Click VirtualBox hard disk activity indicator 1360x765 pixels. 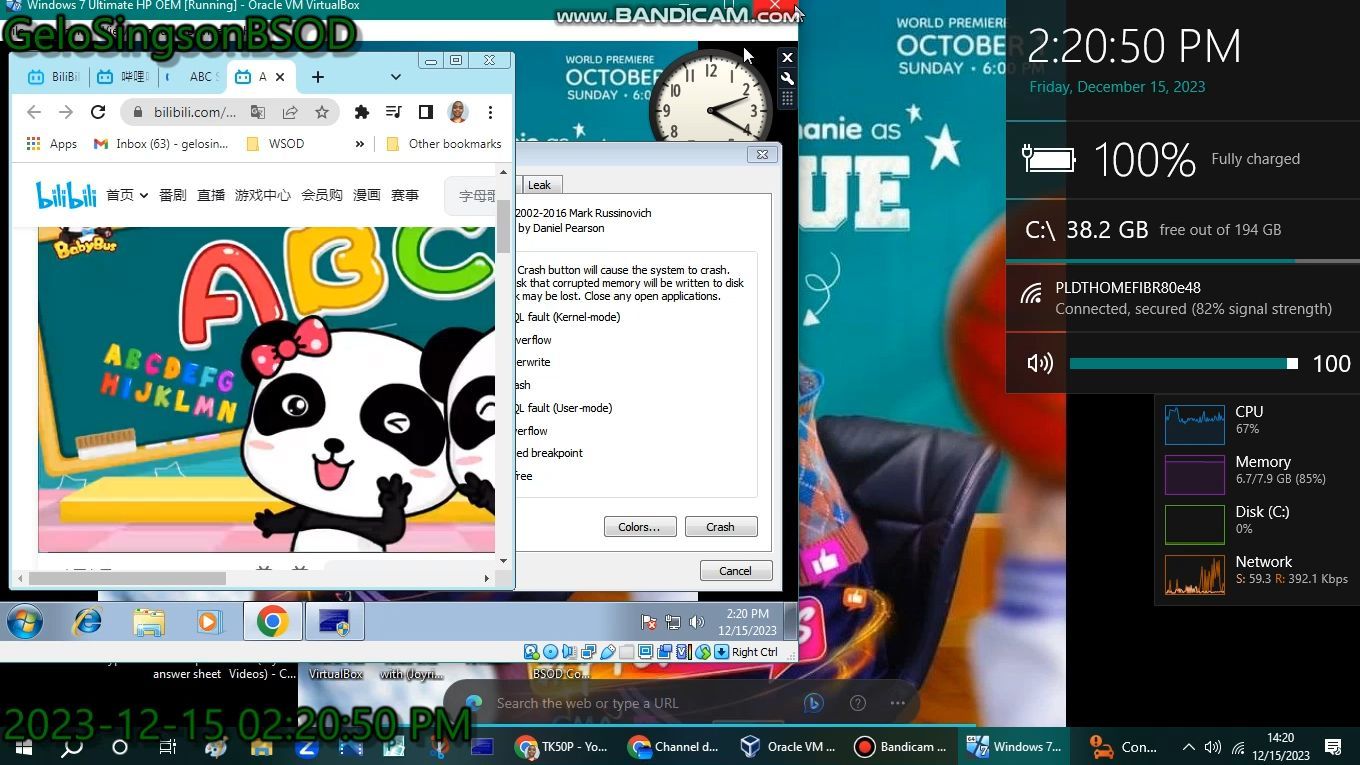[x=531, y=652]
